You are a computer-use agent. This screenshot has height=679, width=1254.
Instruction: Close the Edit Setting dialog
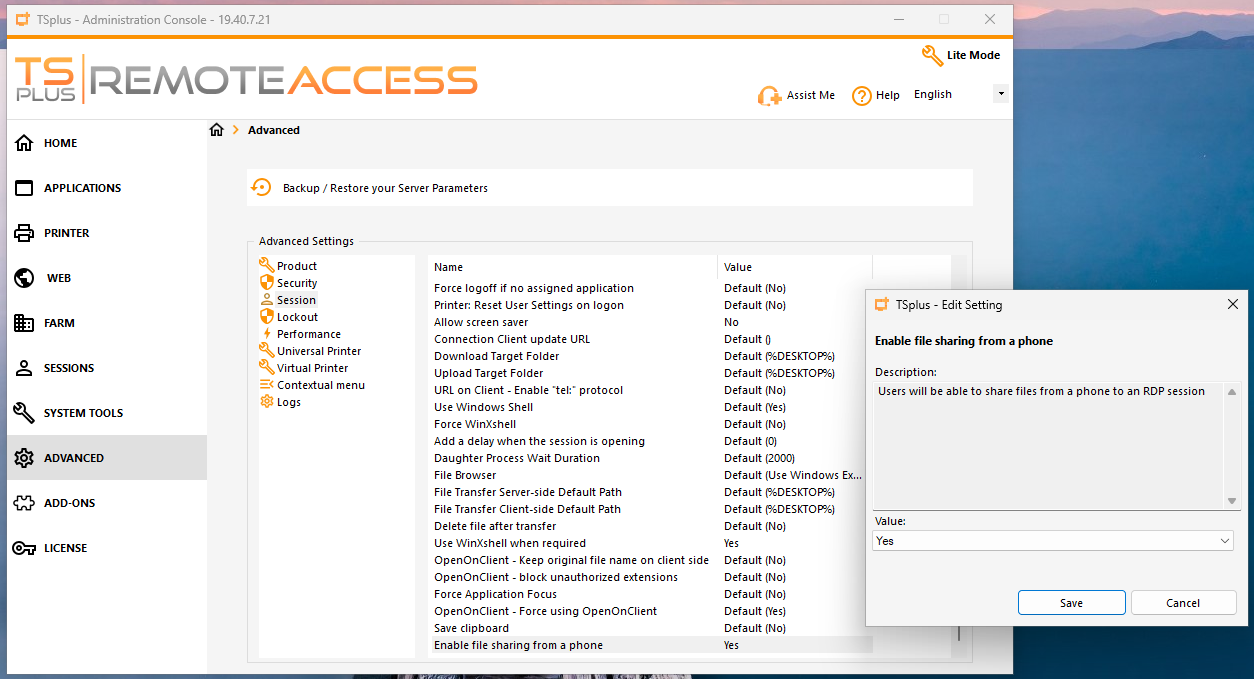(x=1232, y=305)
